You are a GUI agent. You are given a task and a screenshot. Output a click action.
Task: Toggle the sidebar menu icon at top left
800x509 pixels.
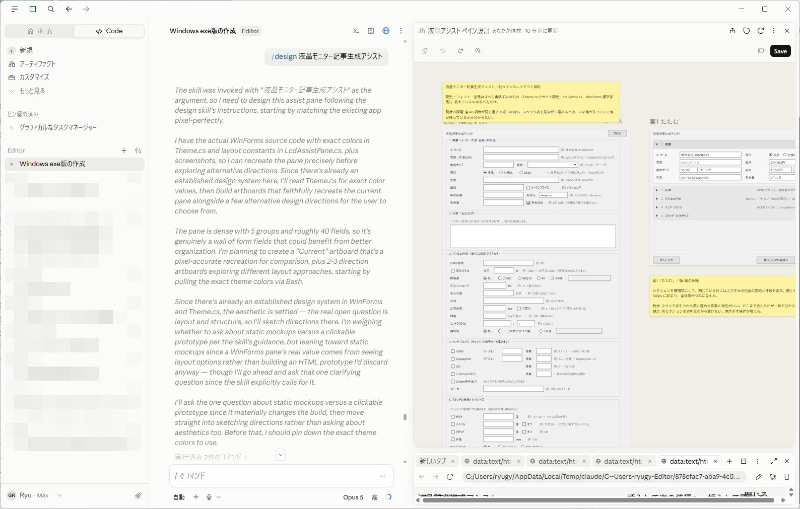[15, 9]
